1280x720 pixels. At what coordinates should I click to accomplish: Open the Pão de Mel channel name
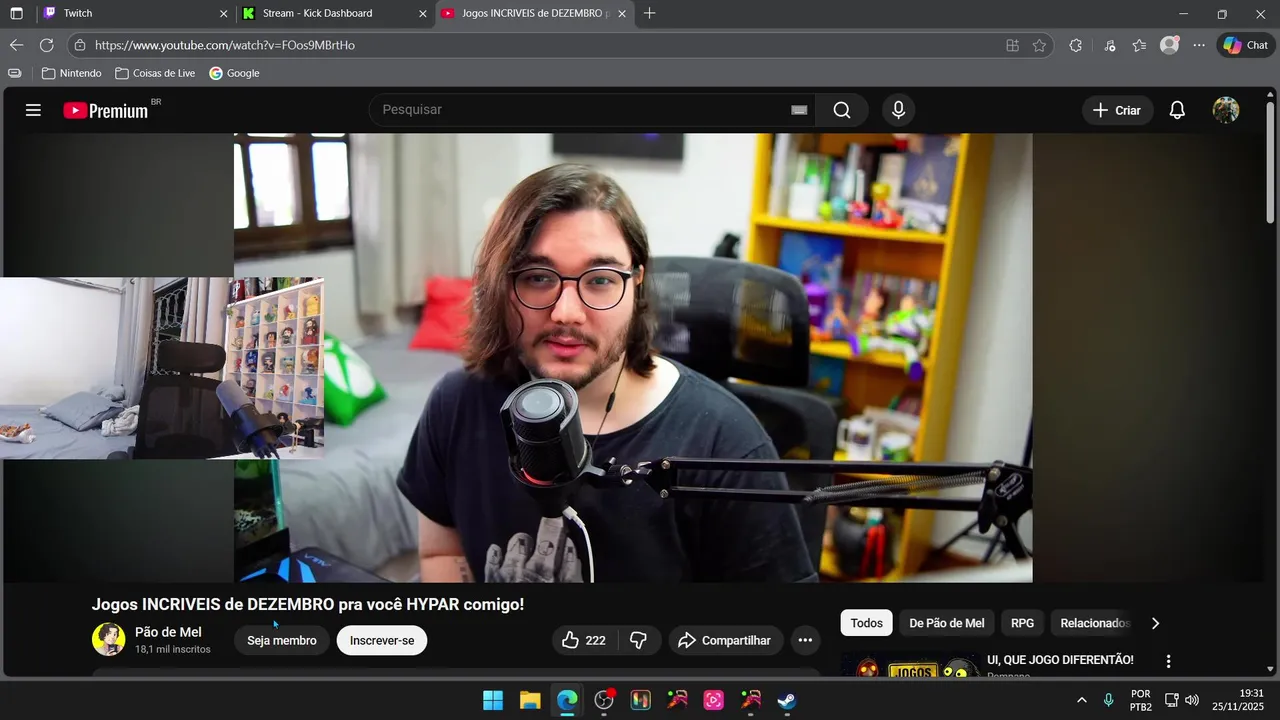(168, 632)
